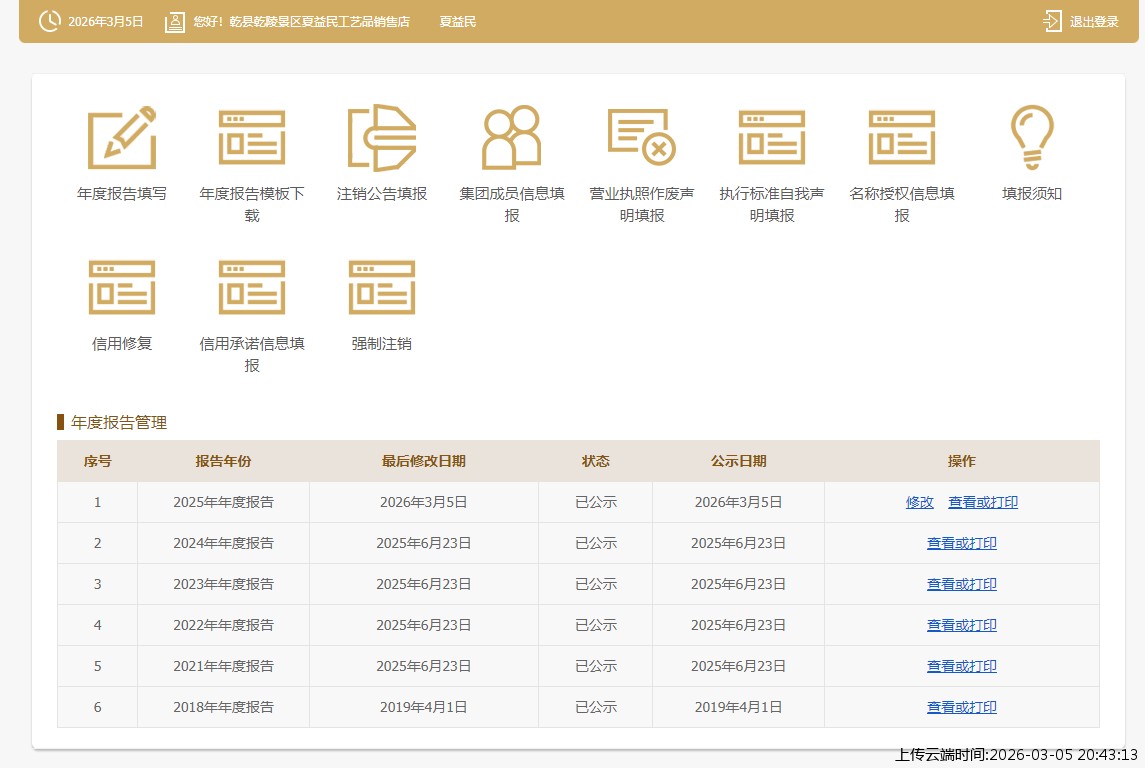1145x768 pixels.
Task: Open 名称授权信息填报 icon
Action: [902, 138]
